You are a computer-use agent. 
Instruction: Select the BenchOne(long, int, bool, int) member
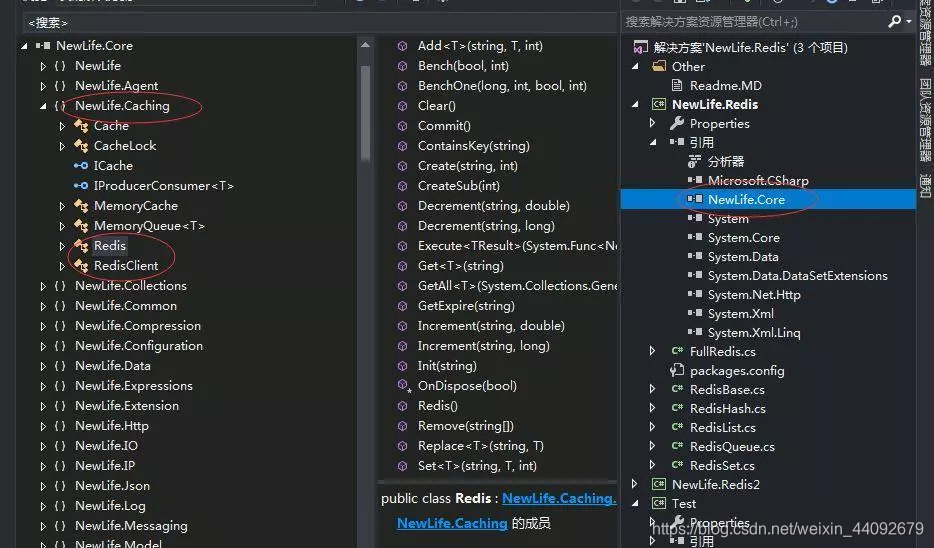click(x=502, y=86)
